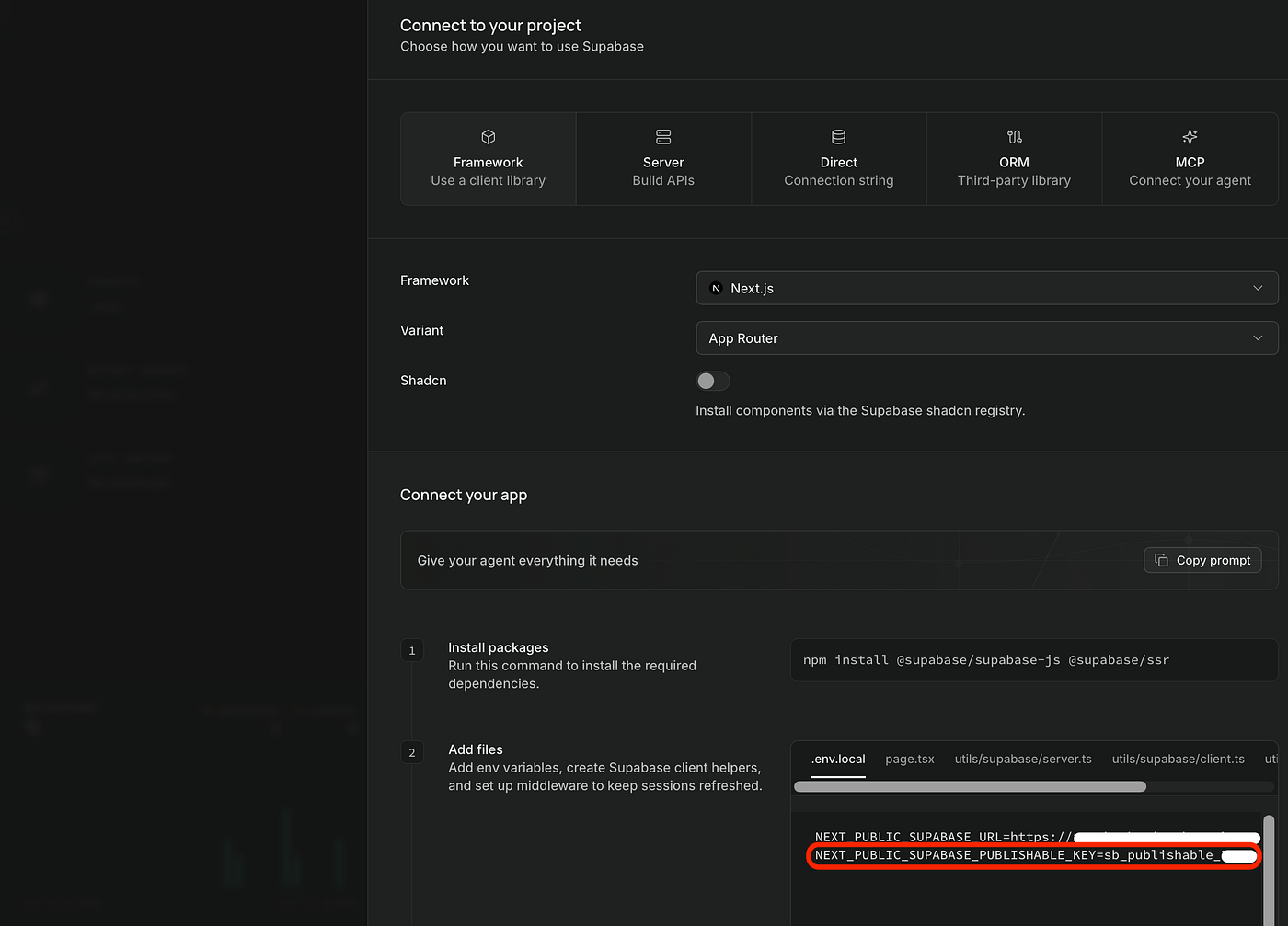The image size is (1288, 926).
Task: Select the MCP connect your agent card
Action: click(x=1190, y=159)
